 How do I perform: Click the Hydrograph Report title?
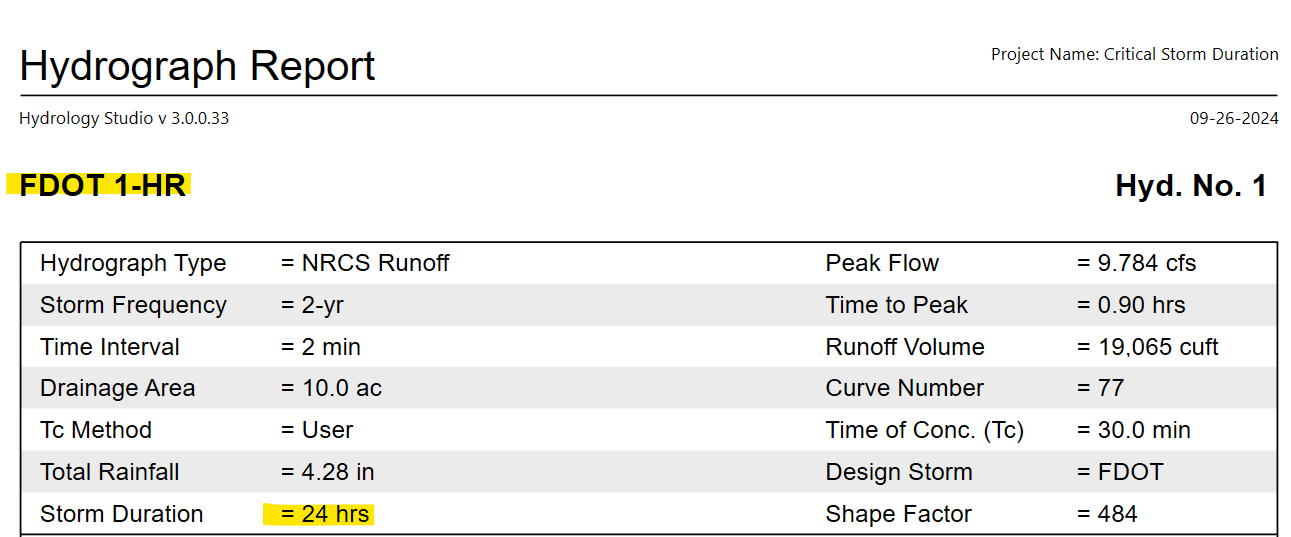tap(197, 66)
